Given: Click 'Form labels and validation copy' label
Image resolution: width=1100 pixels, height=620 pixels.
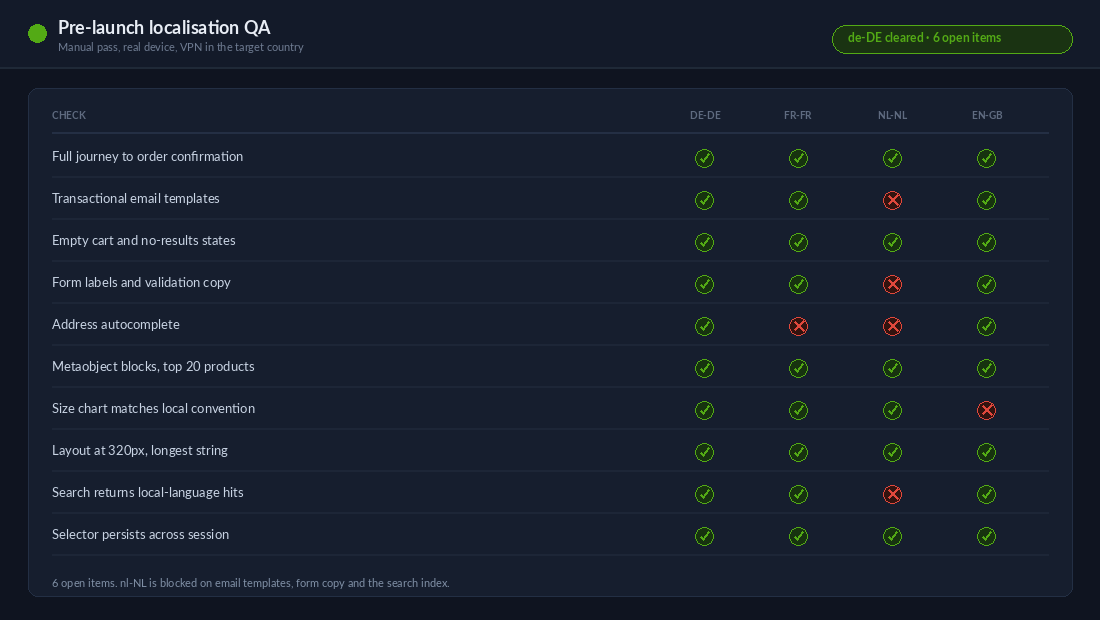Looking at the screenshot, I should click(x=141, y=283).
